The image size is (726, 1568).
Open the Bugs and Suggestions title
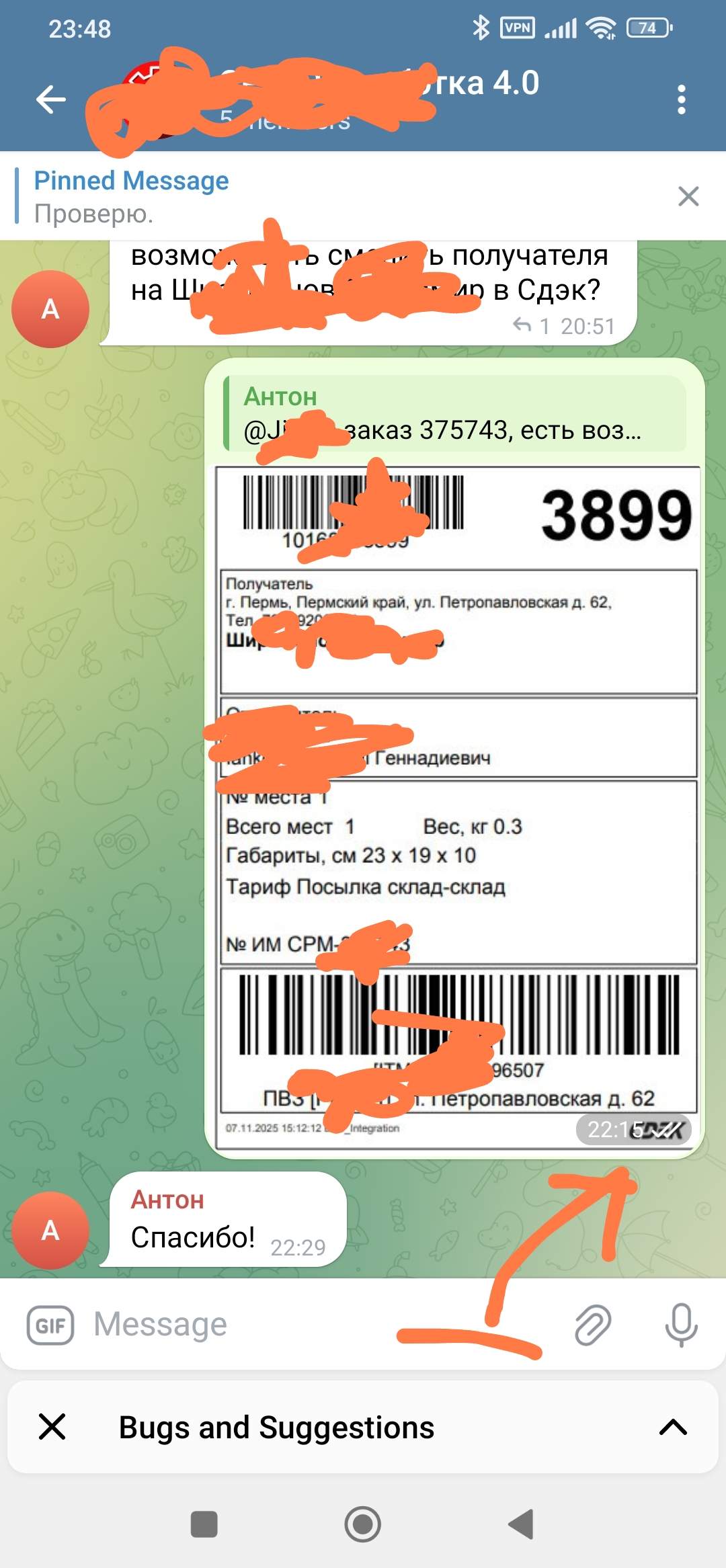tap(276, 1427)
